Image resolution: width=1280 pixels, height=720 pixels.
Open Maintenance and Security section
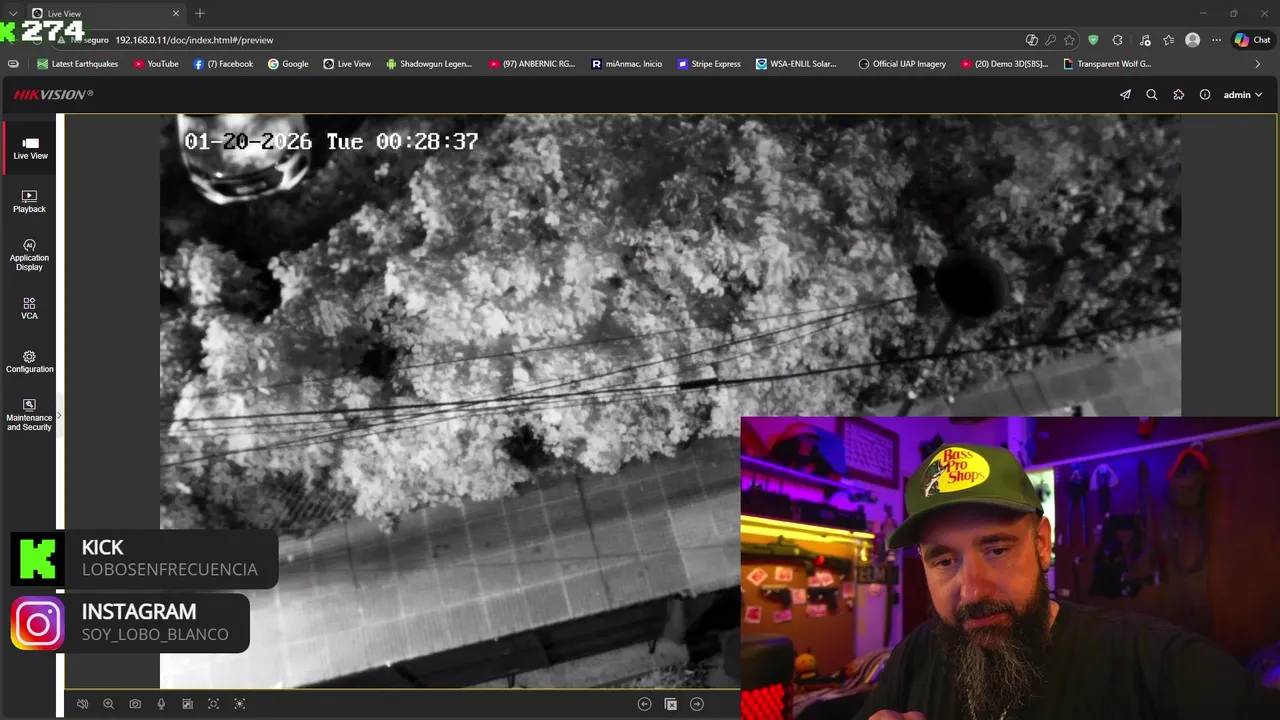29,415
